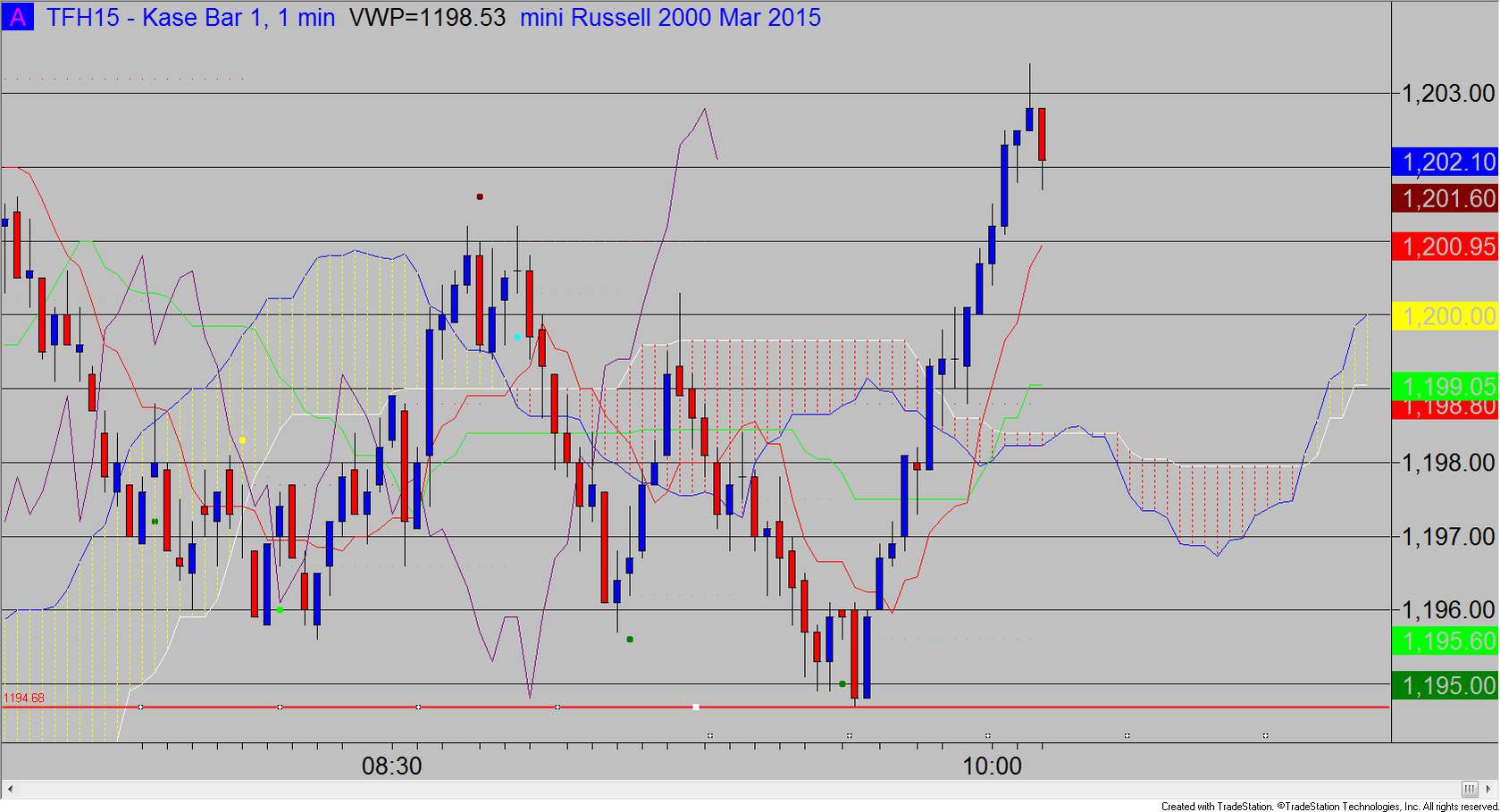Click the magenta 'A' chart indicator icon

(x=17, y=17)
